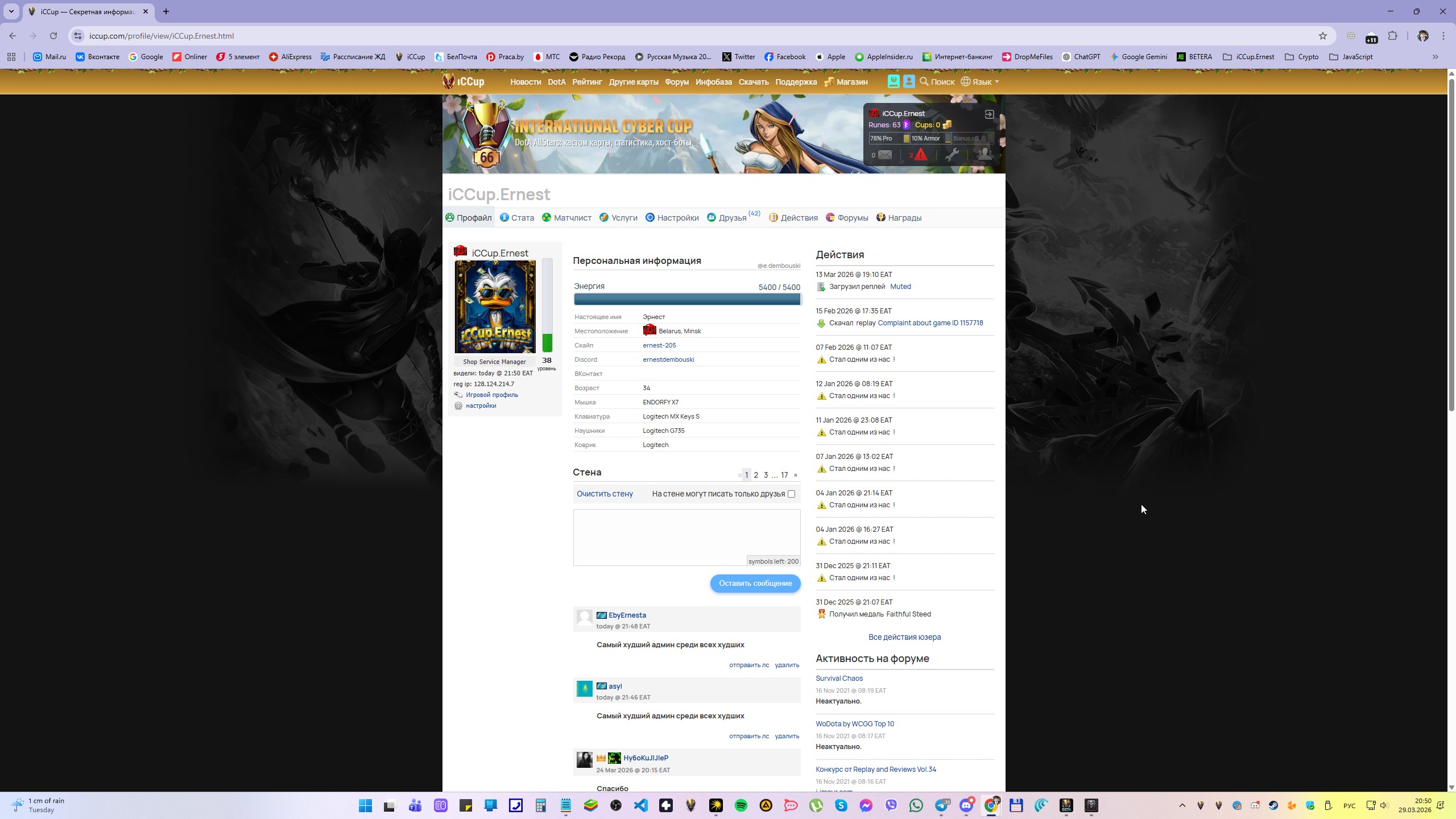Open Spotify from the Windows taskbar
The image size is (1456, 819).
[741, 805]
